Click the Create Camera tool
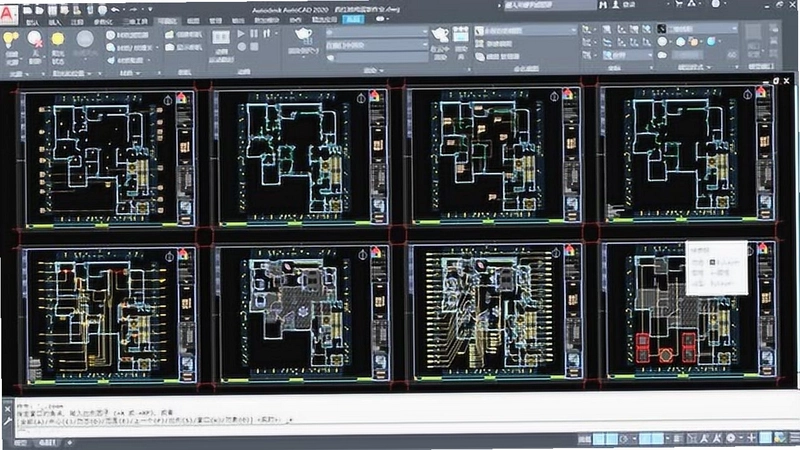This screenshot has width=800, height=450. coord(184,35)
